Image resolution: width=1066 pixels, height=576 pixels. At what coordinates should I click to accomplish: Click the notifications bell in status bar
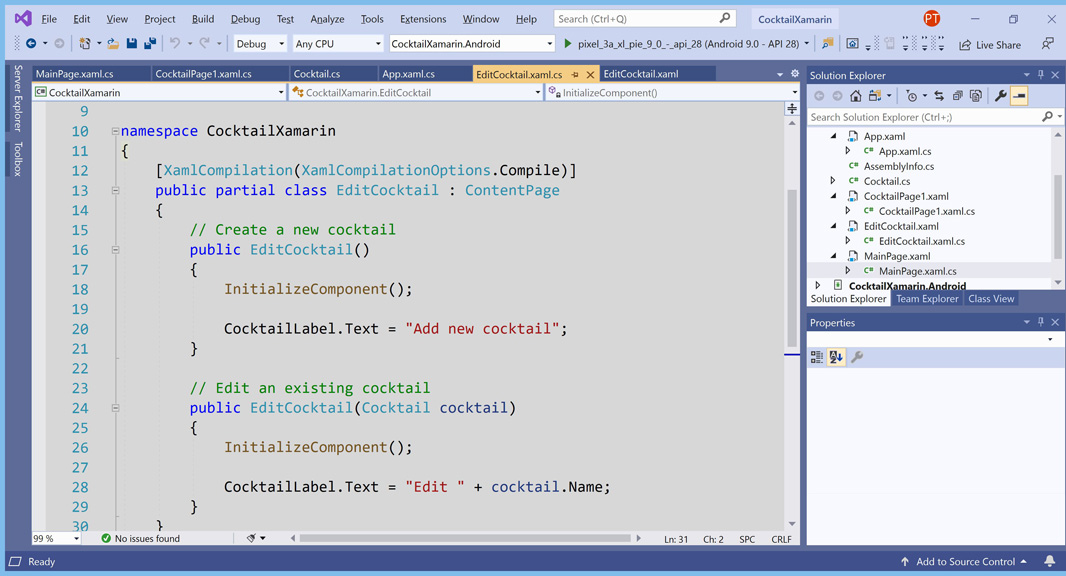[x=1049, y=562]
